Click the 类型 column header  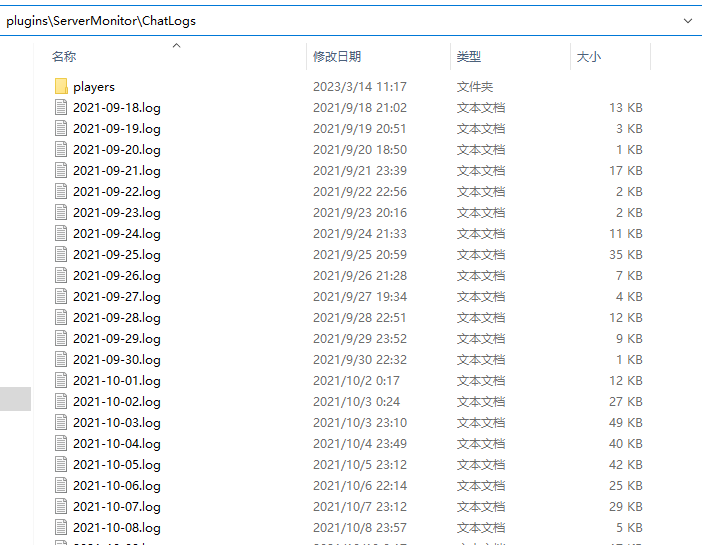tap(469, 57)
